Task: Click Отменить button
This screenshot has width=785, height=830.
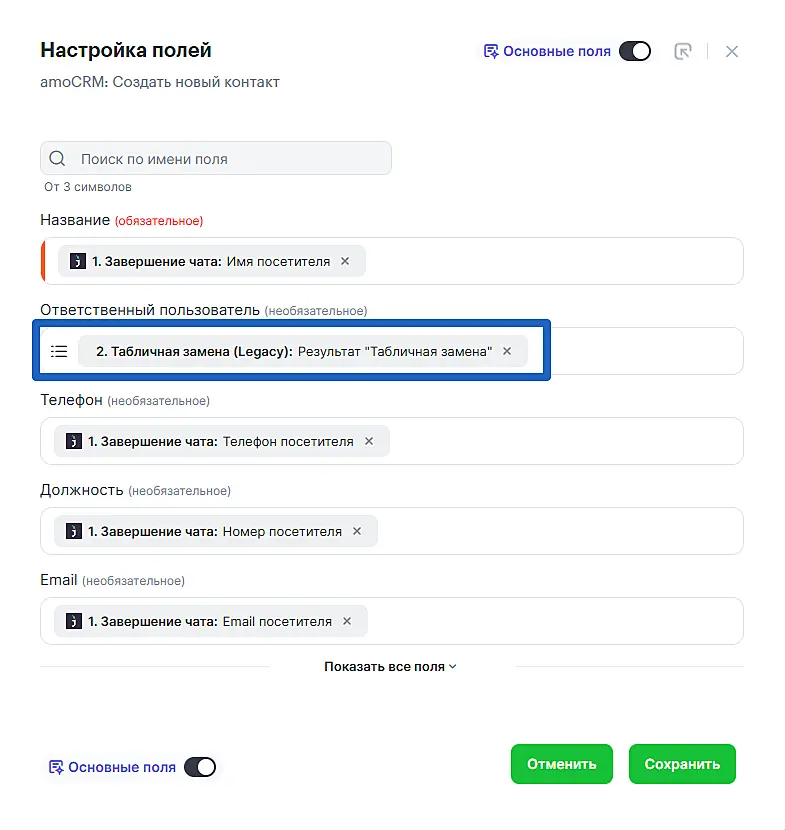Action: [x=562, y=764]
